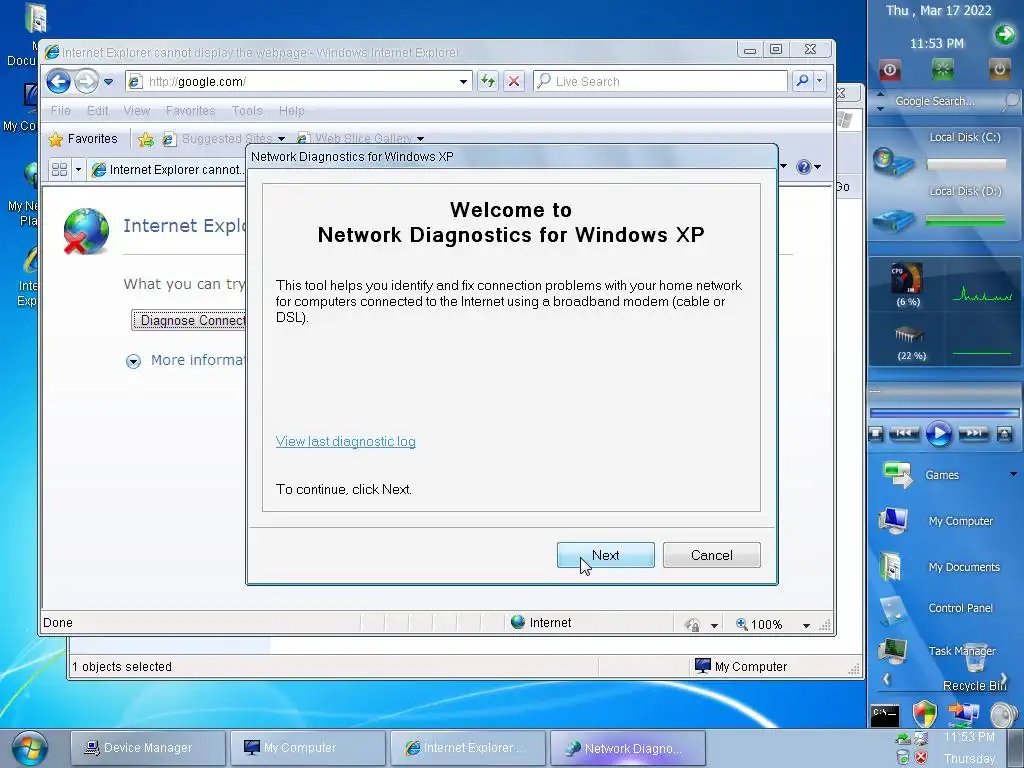Expand the Games dropdown arrow in sidebar
This screenshot has height=768, width=1024.
[x=1014, y=474]
